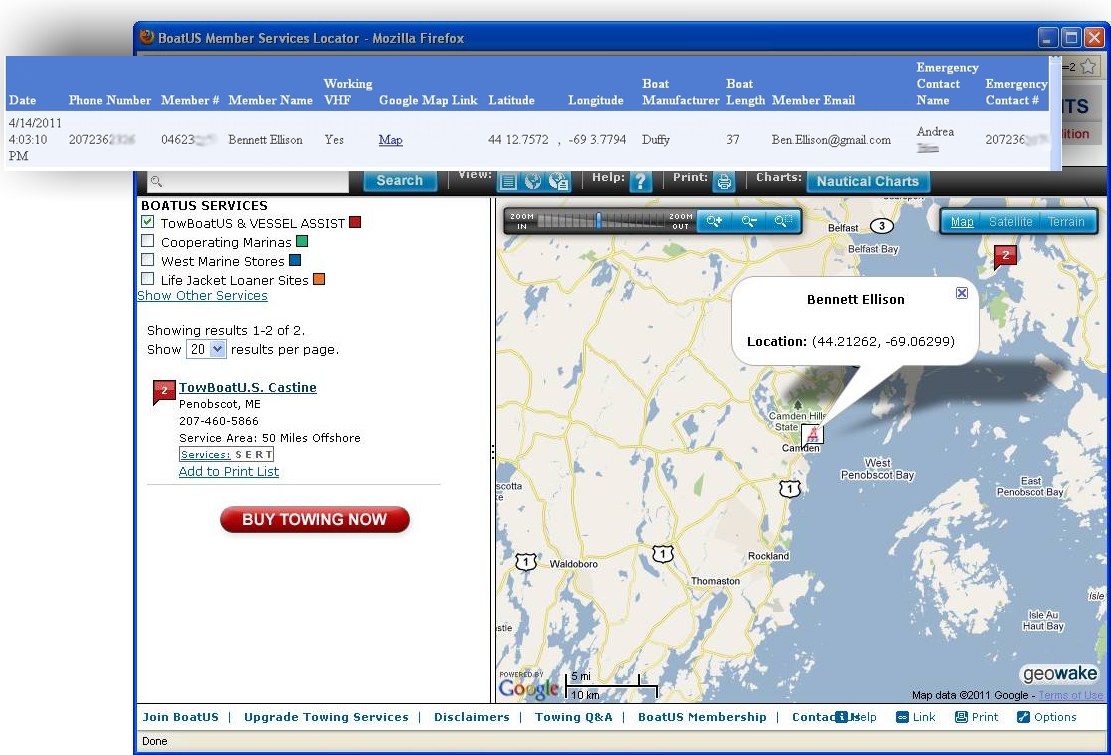Click the zoom out magnifier icon
The height and width of the screenshot is (755, 1111).
click(748, 222)
